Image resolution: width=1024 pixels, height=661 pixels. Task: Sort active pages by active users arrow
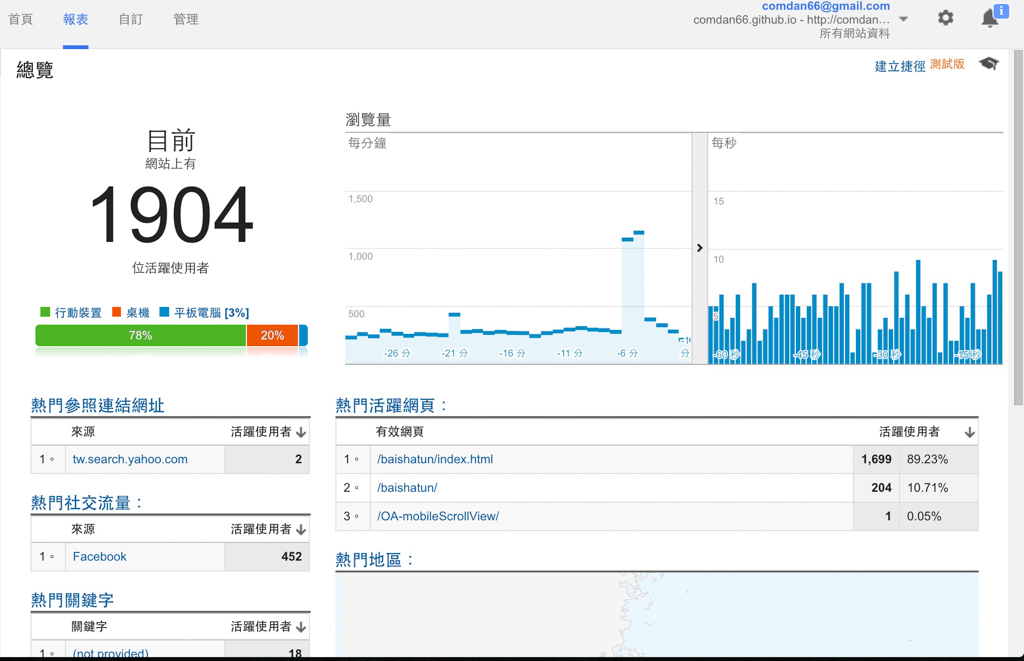(970, 432)
